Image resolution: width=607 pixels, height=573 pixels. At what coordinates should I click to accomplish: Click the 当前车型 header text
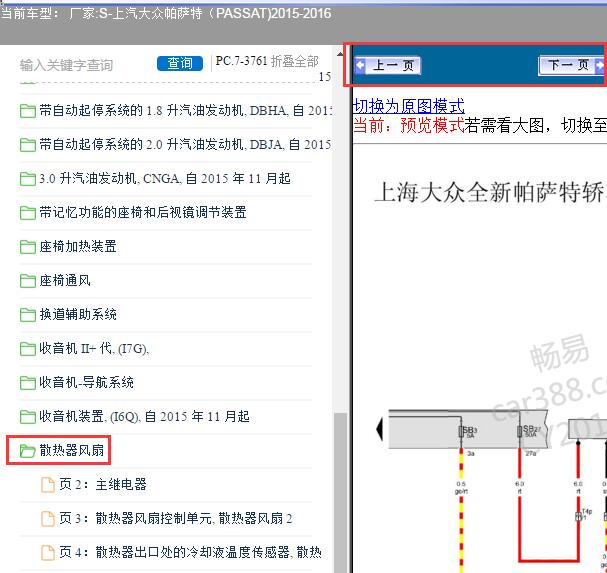166,14
